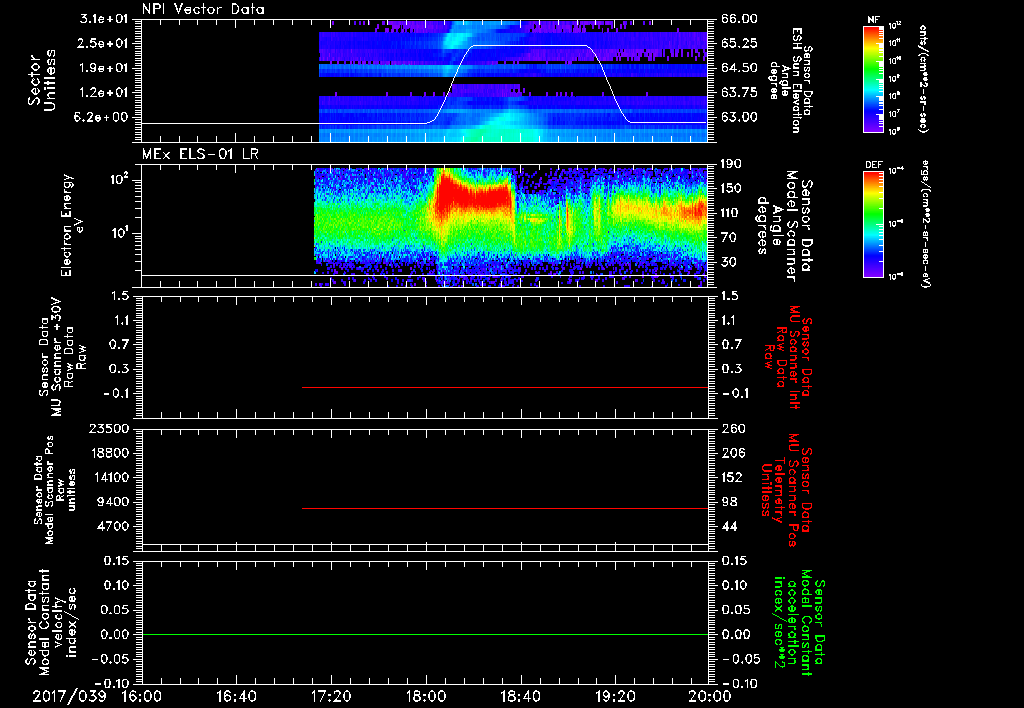
Task: Click the NF color scale bar
Action: (x=873, y=78)
